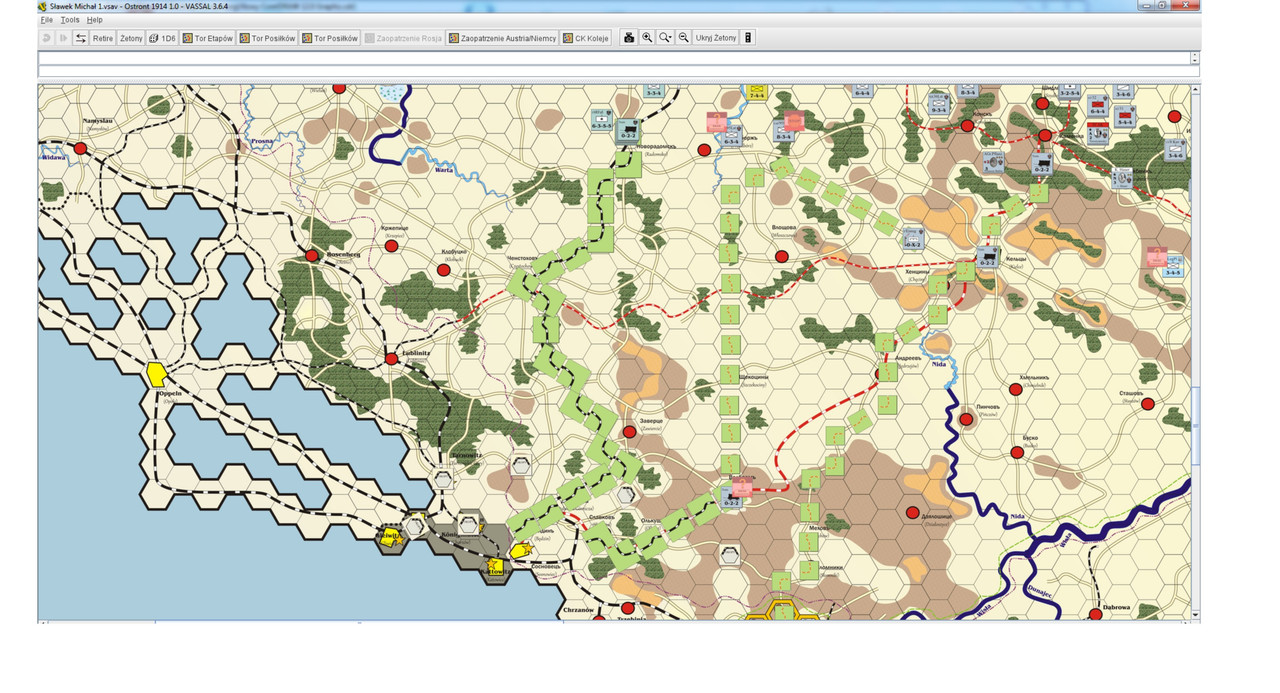Viewport: 1280px width, 693px height.
Task: Open Zaopatrzenie Austria/Niemcy supply chart
Action: click(502, 38)
